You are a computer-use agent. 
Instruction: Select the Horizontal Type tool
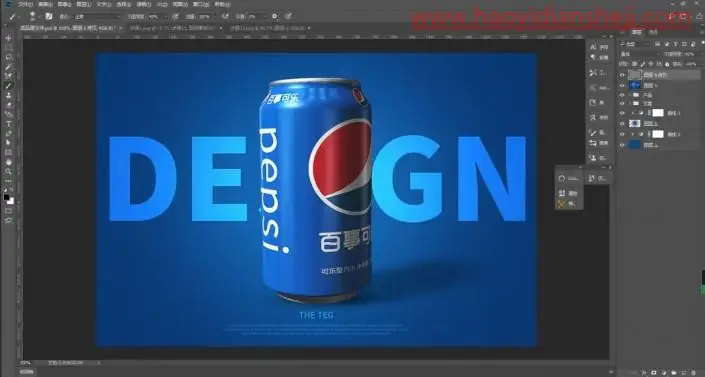9,124
